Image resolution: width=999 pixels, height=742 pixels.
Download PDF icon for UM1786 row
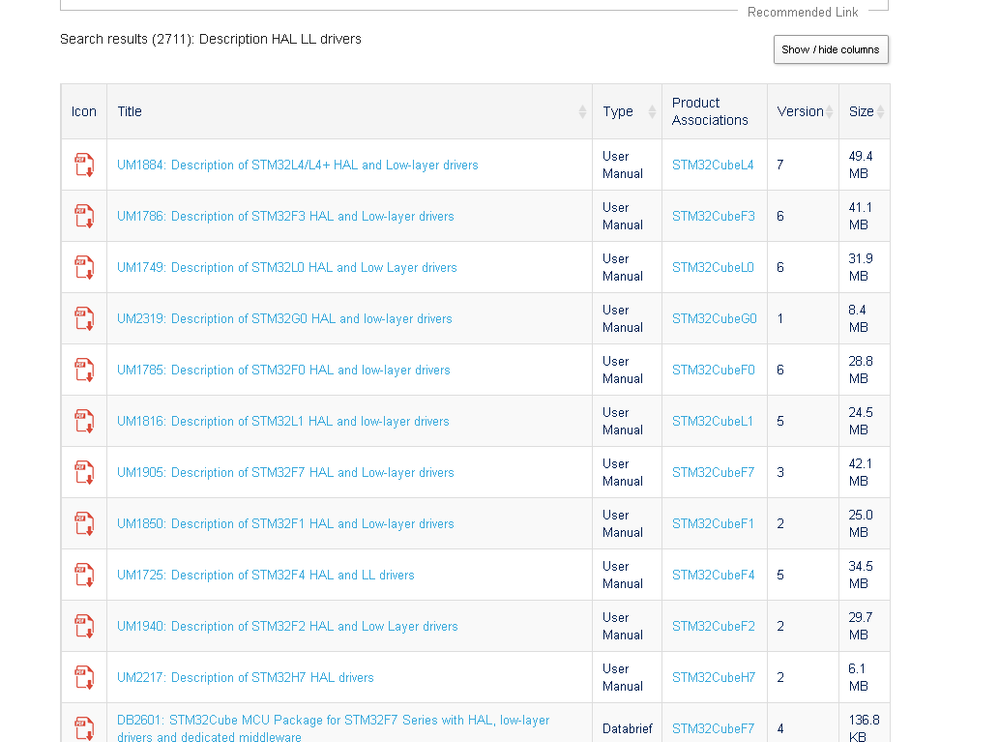(x=84, y=216)
